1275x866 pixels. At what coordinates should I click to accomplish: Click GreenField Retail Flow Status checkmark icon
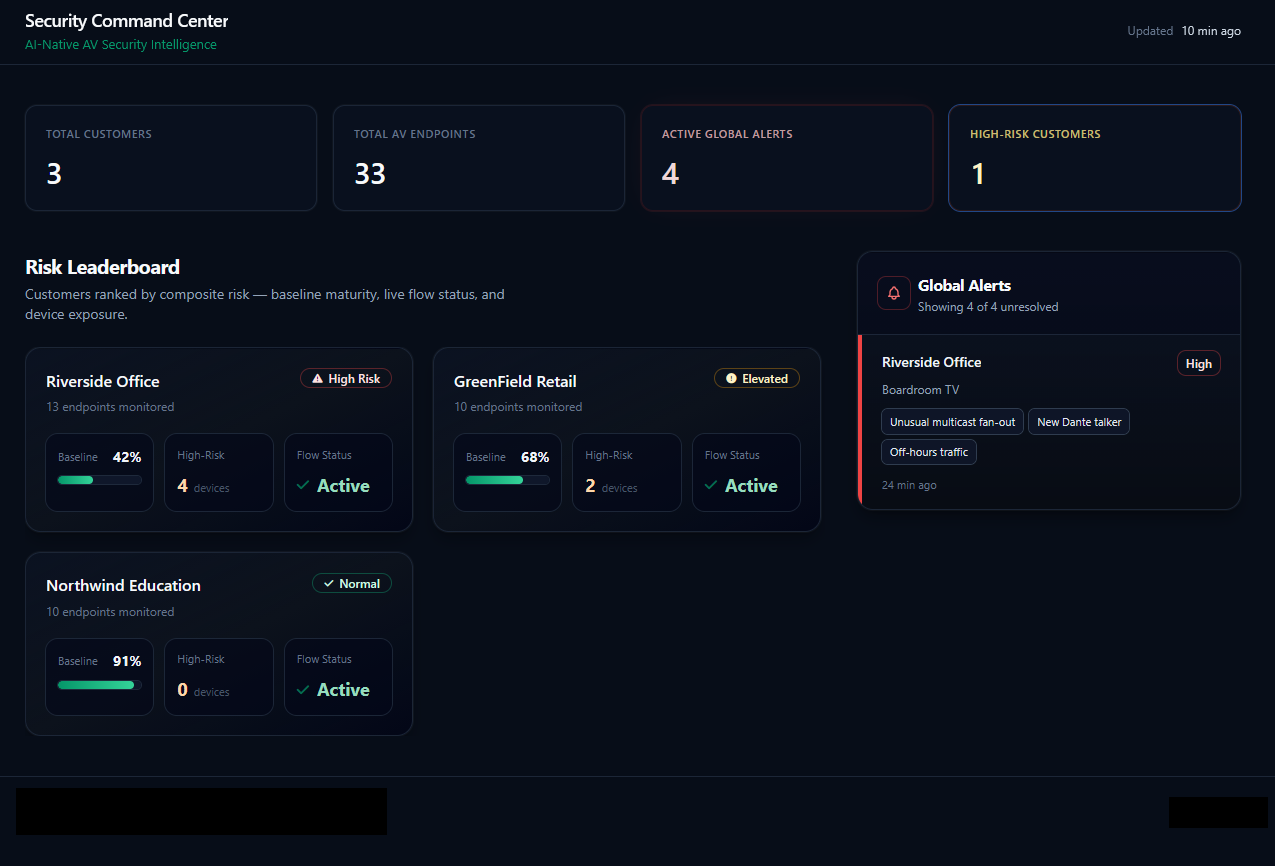[711, 485]
